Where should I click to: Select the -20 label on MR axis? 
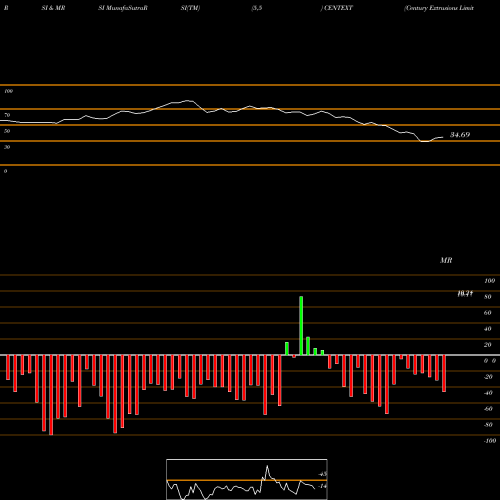[488, 377]
